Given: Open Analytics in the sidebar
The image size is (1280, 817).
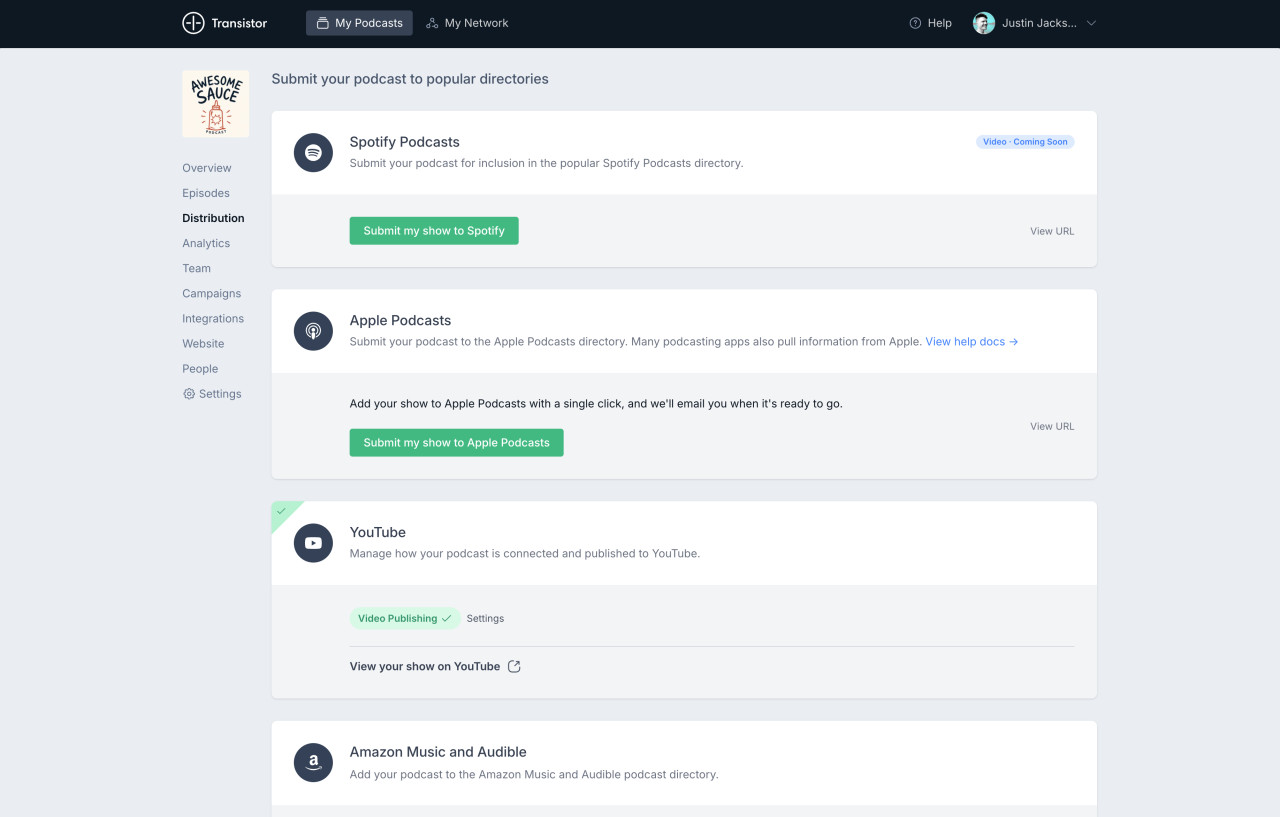Looking at the screenshot, I should click(x=206, y=243).
